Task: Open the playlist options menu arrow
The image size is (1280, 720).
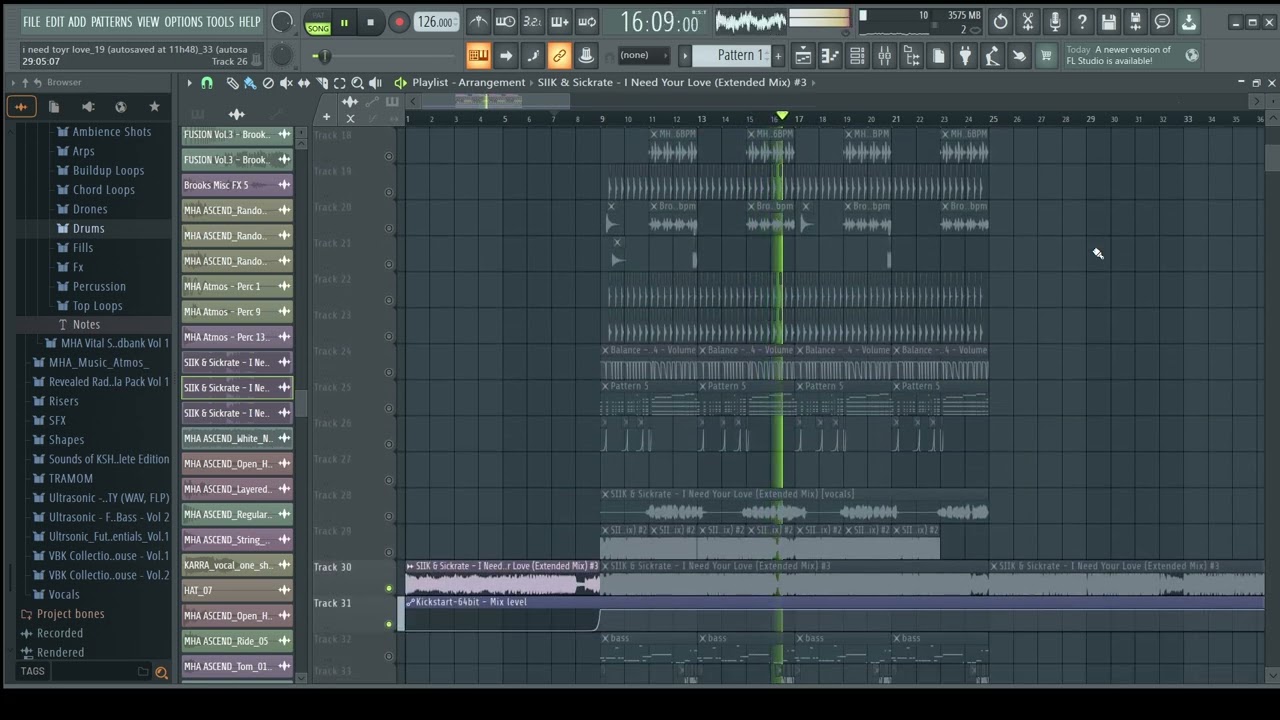Action: [189, 83]
